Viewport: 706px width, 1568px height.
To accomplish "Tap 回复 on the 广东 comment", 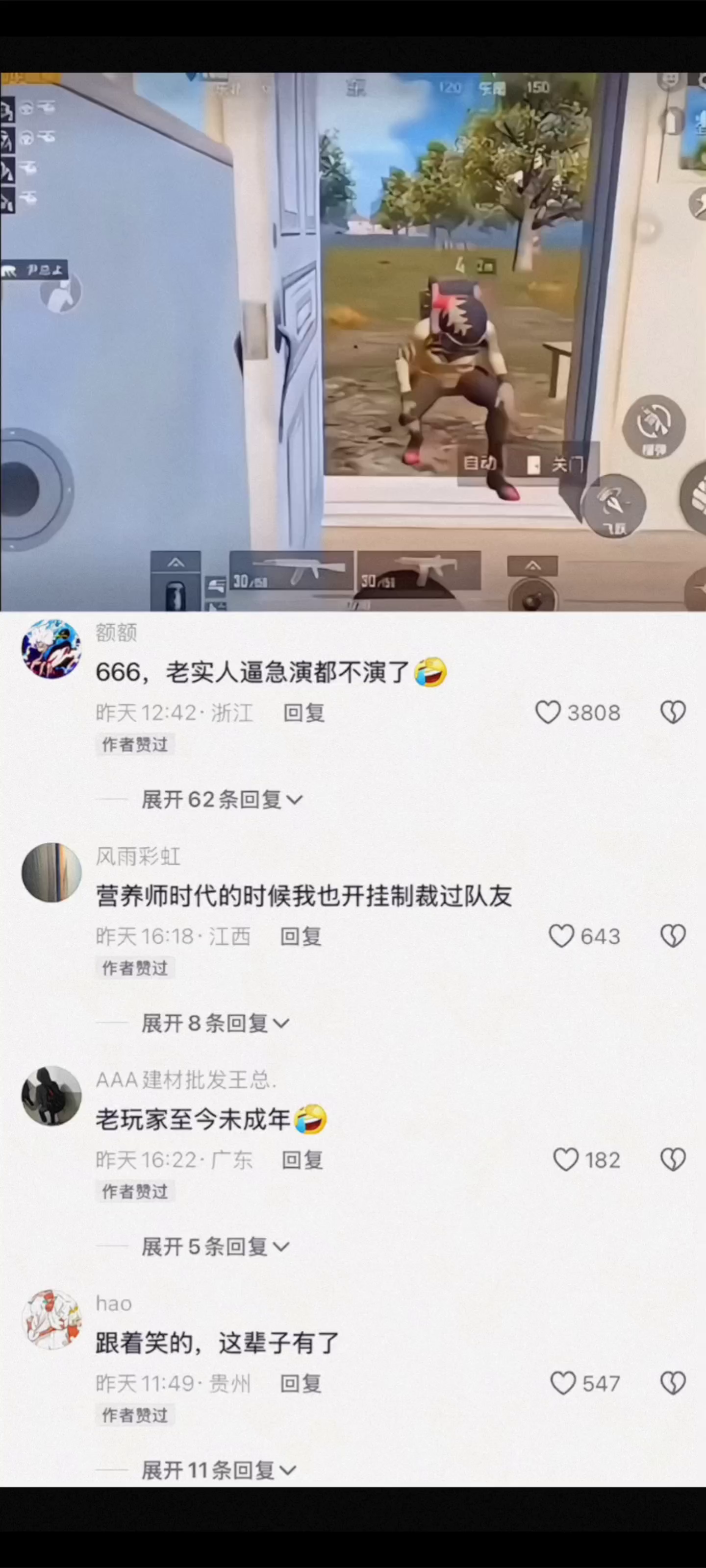I will coord(302,1159).
